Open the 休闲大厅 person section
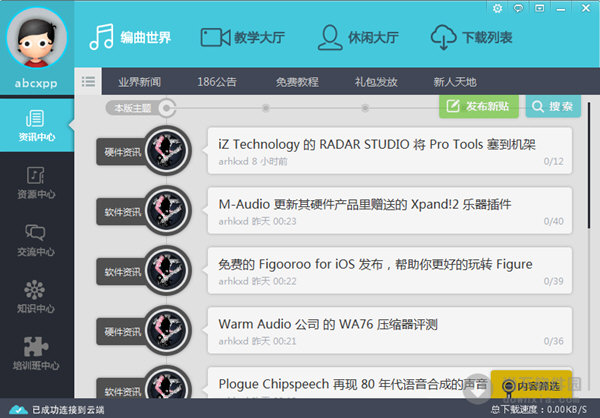Viewport: 600px width, 418px height. click(358, 37)
